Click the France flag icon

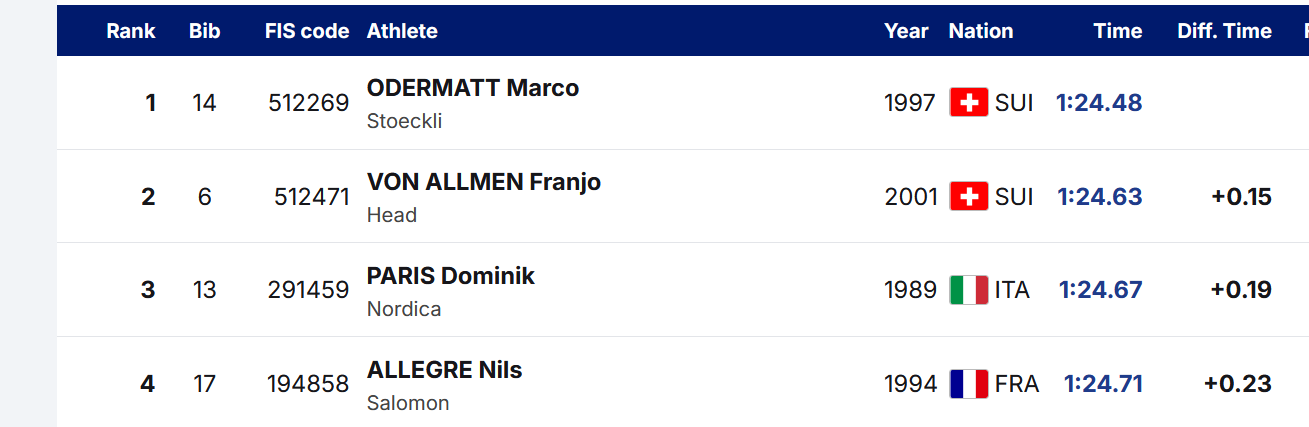(968, 384)
